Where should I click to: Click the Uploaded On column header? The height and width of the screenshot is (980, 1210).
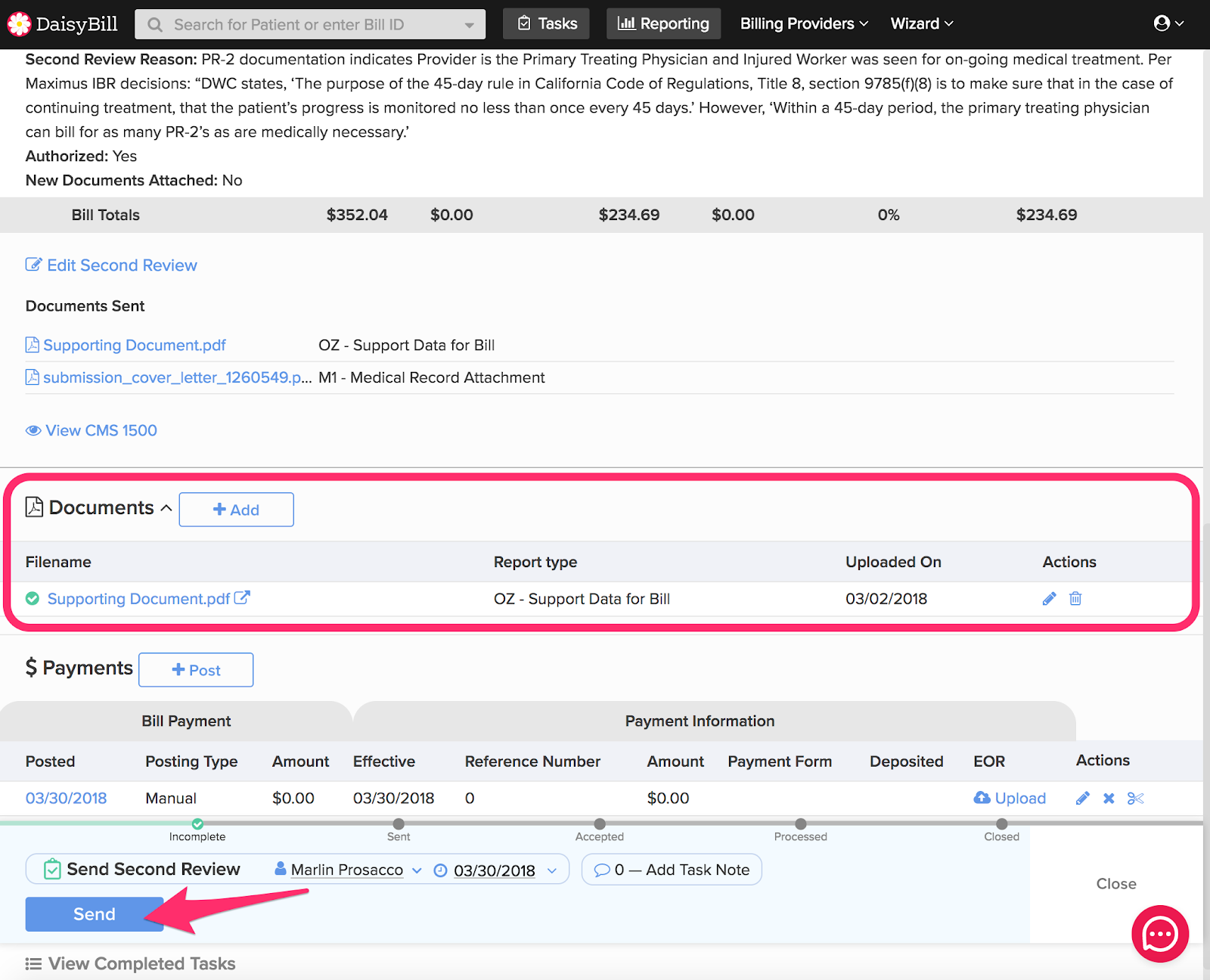point(893,562)
